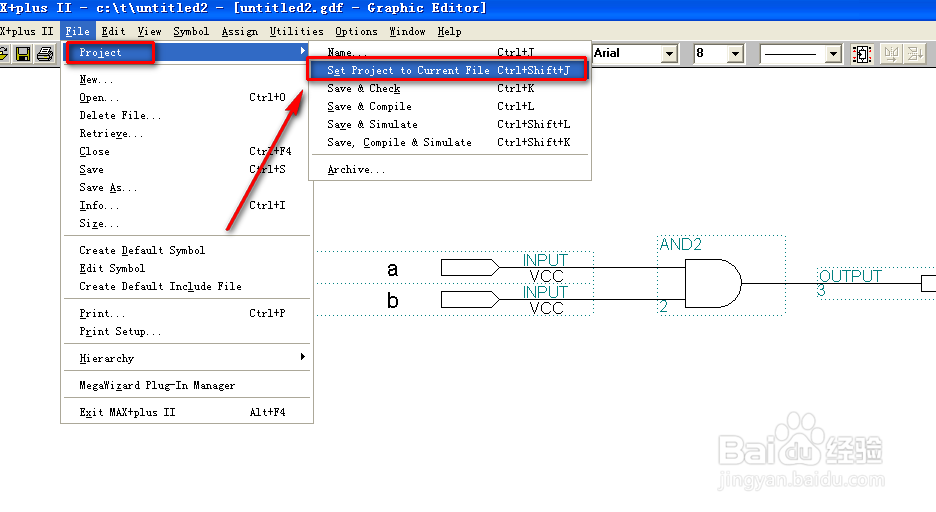Choose Edit Symbol
Image resolution: width=936 pixels, height=512 pixels.
pyautogui.click(x=187, y=268)
